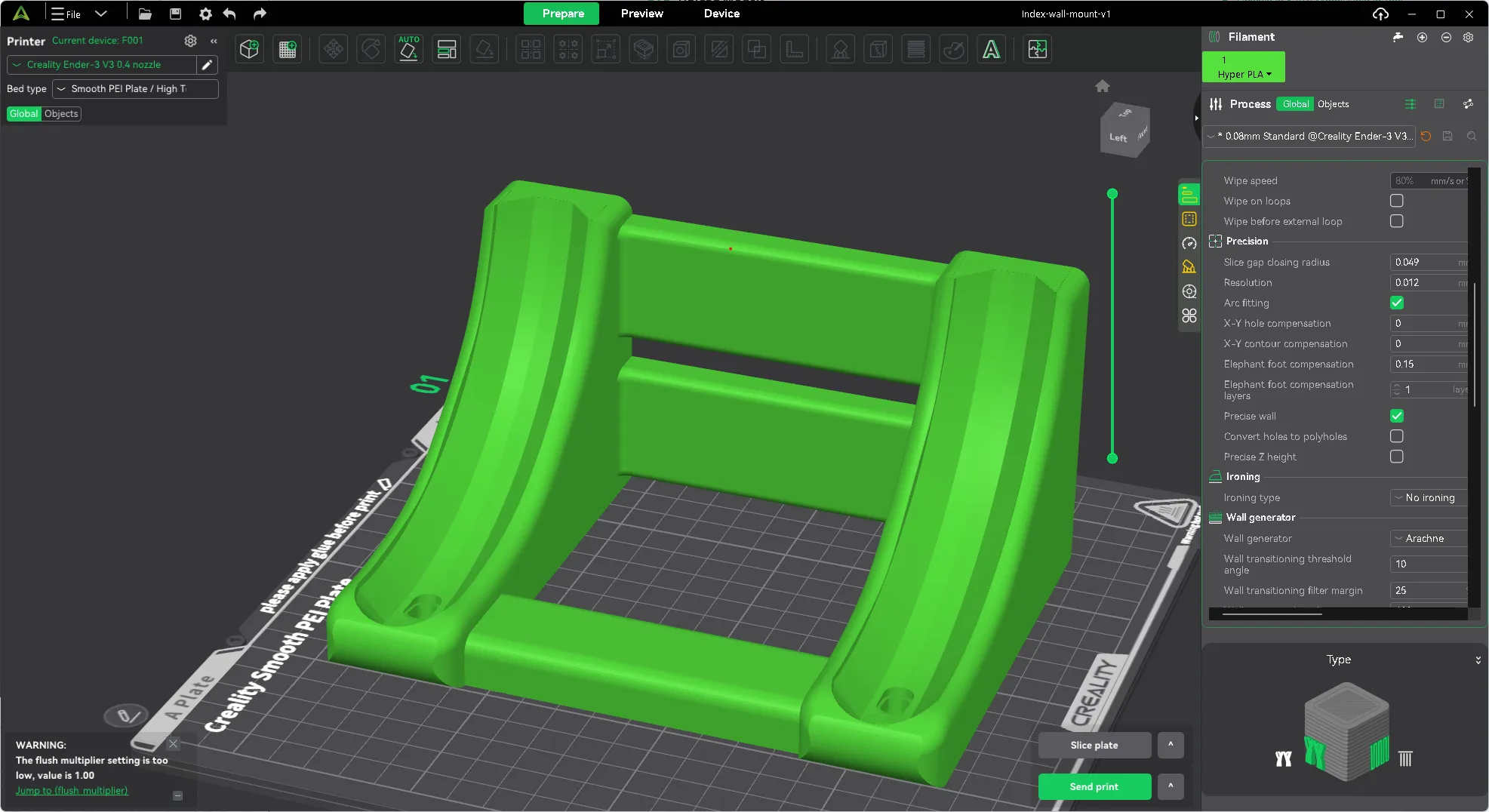1489x812 pixels.
Task: Open the variable layer height tool
Action: click(x=915, y=49)
